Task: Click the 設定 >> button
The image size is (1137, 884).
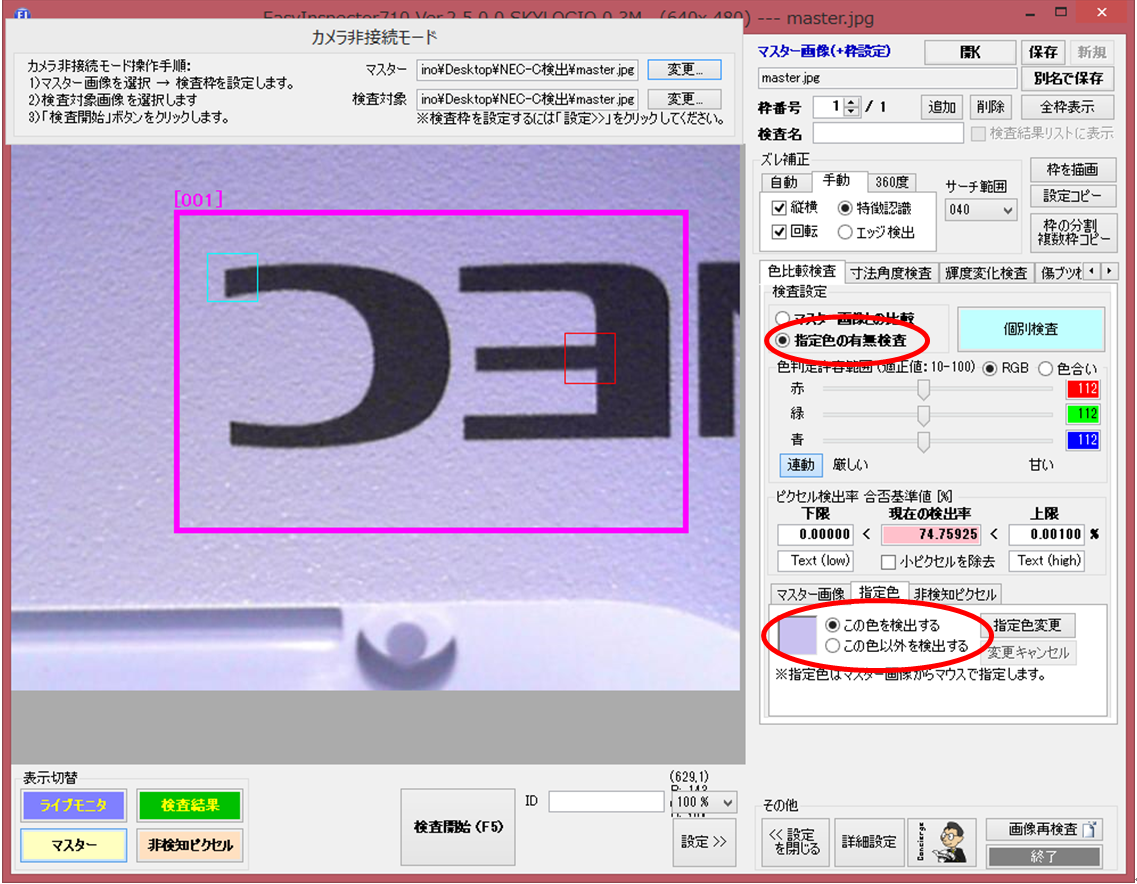Action: pos(703,841)
